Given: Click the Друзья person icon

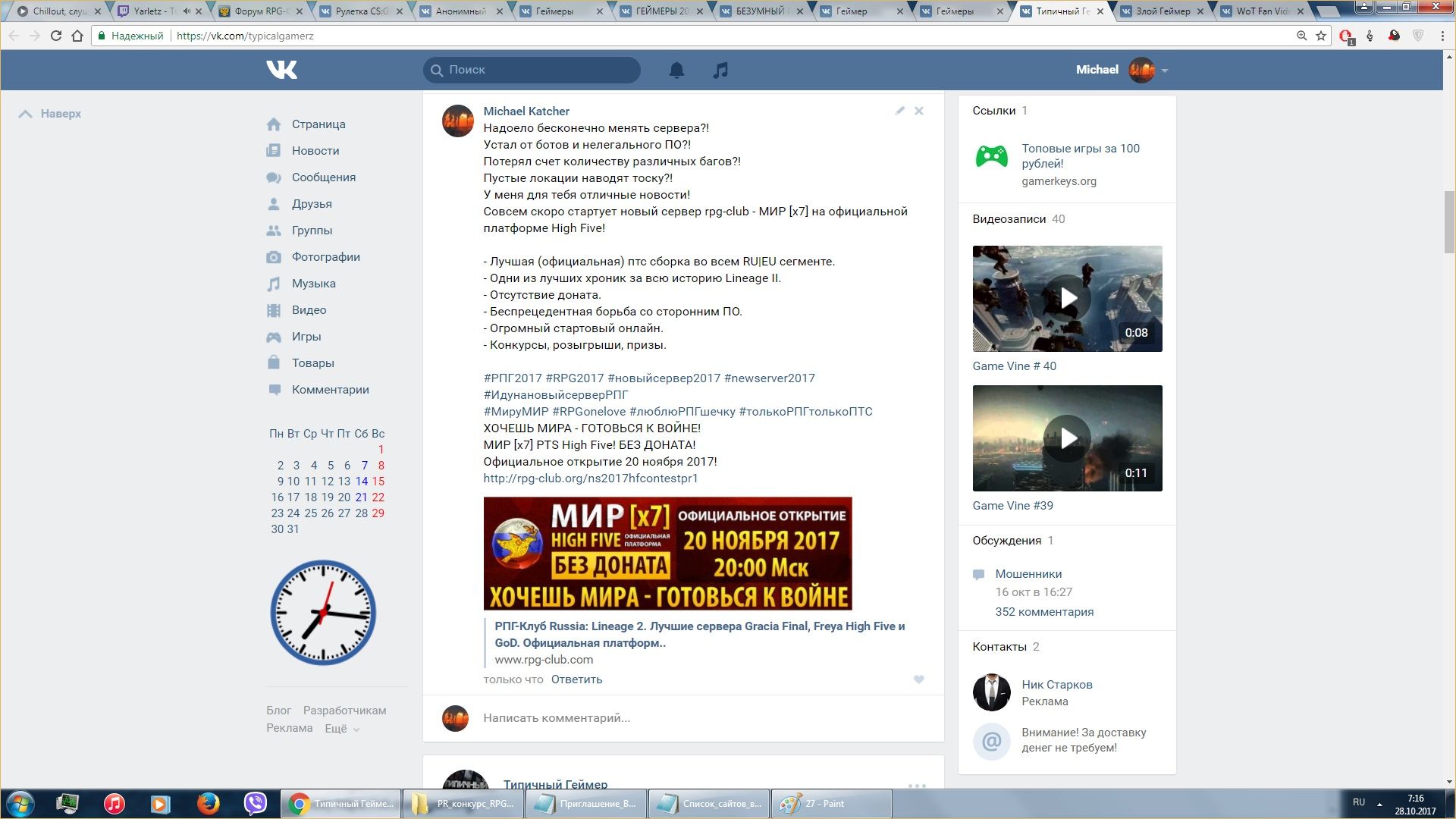Looking at the screenshot, I should (274, 204).
